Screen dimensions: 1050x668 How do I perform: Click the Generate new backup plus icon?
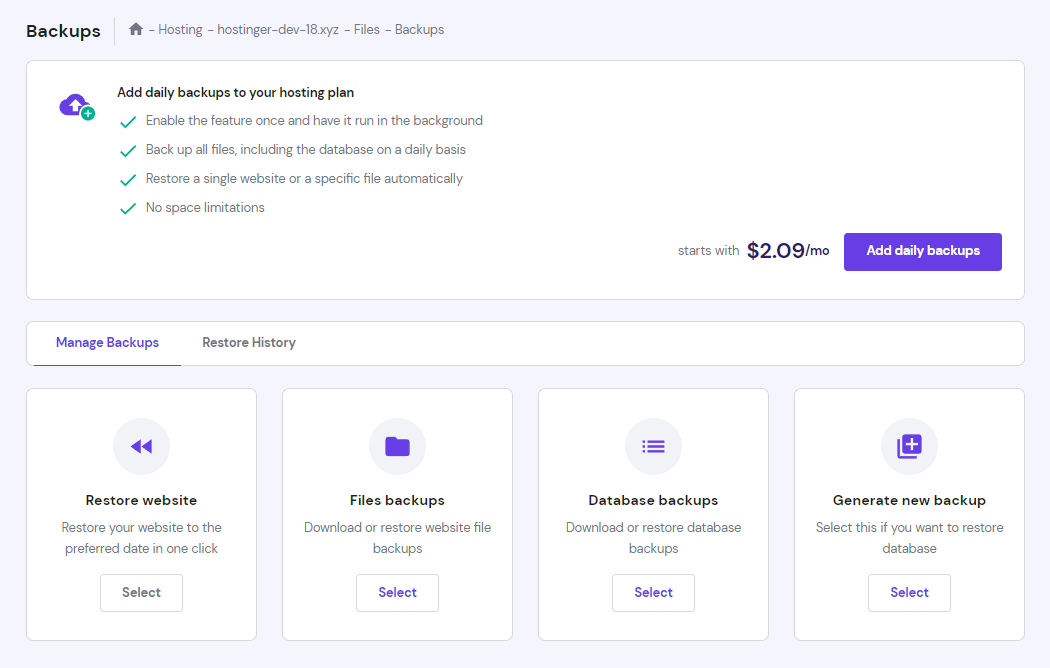pyautogui.click(x=909, y=446)
